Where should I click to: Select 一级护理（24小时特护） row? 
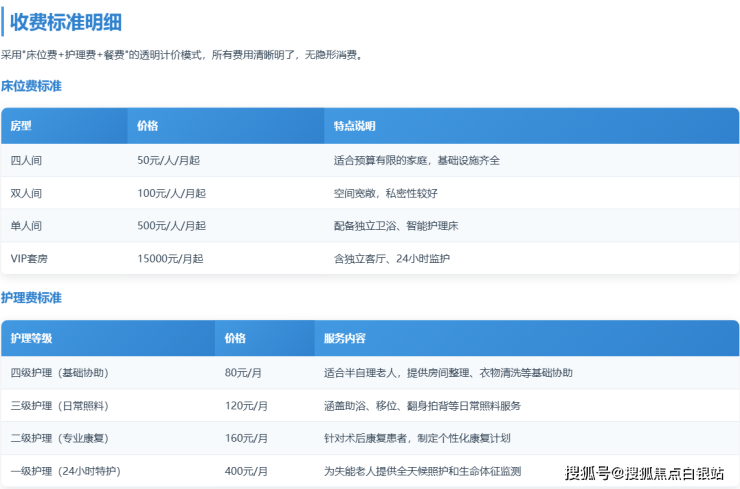(65, 471)
